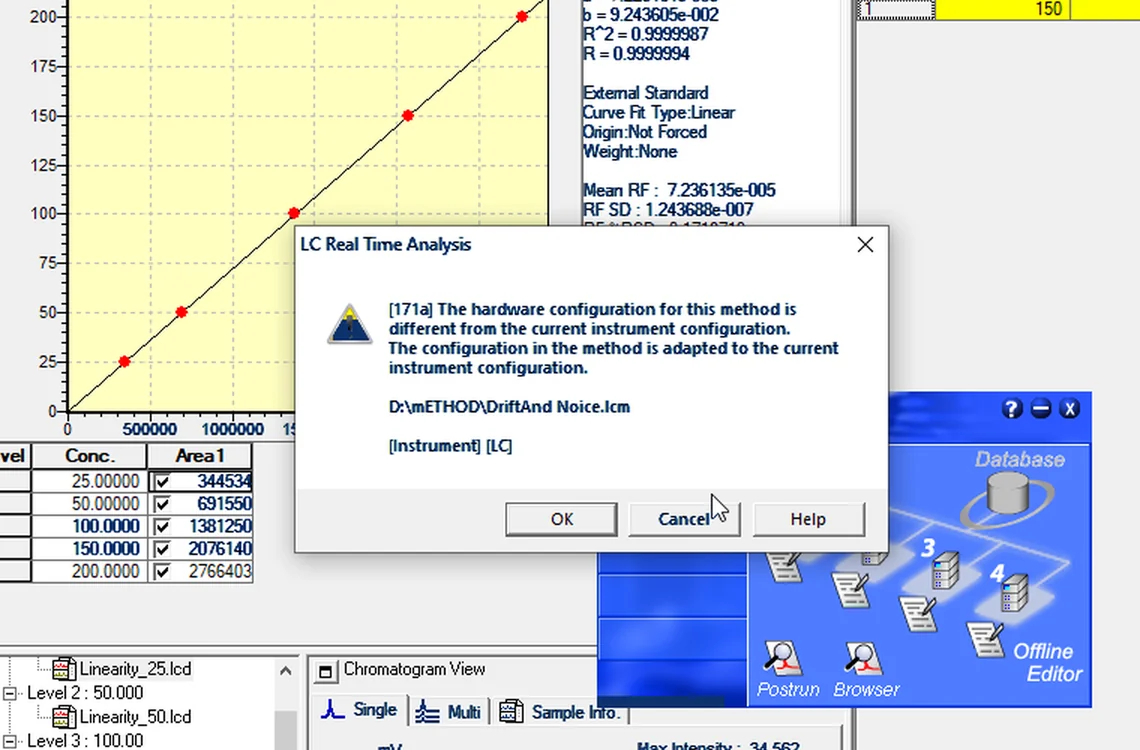The image size is (1140, 750).
Task: Open the Sample Info. tab
Action: 561,712
